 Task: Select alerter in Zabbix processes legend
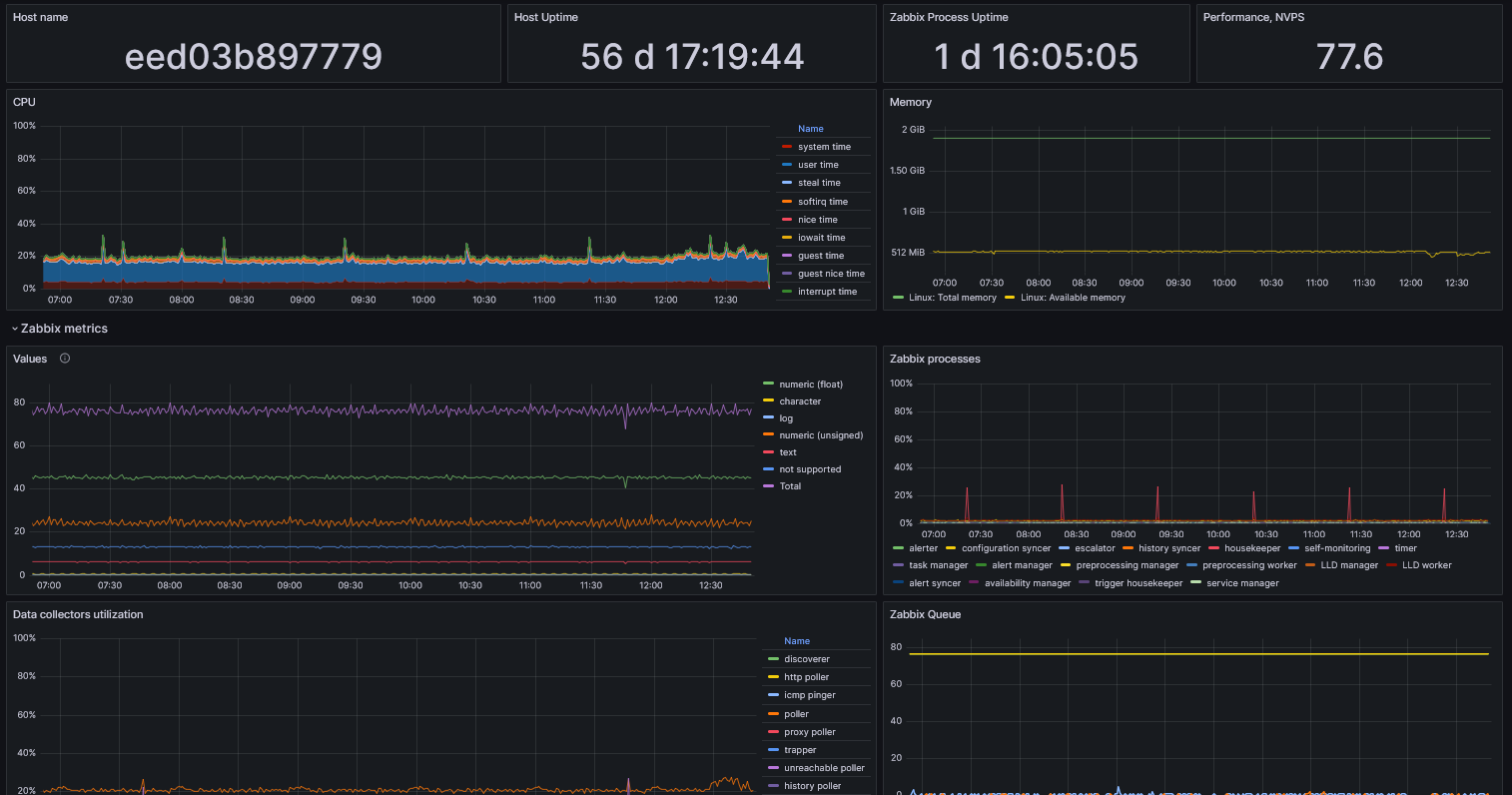tap(923, 548)
